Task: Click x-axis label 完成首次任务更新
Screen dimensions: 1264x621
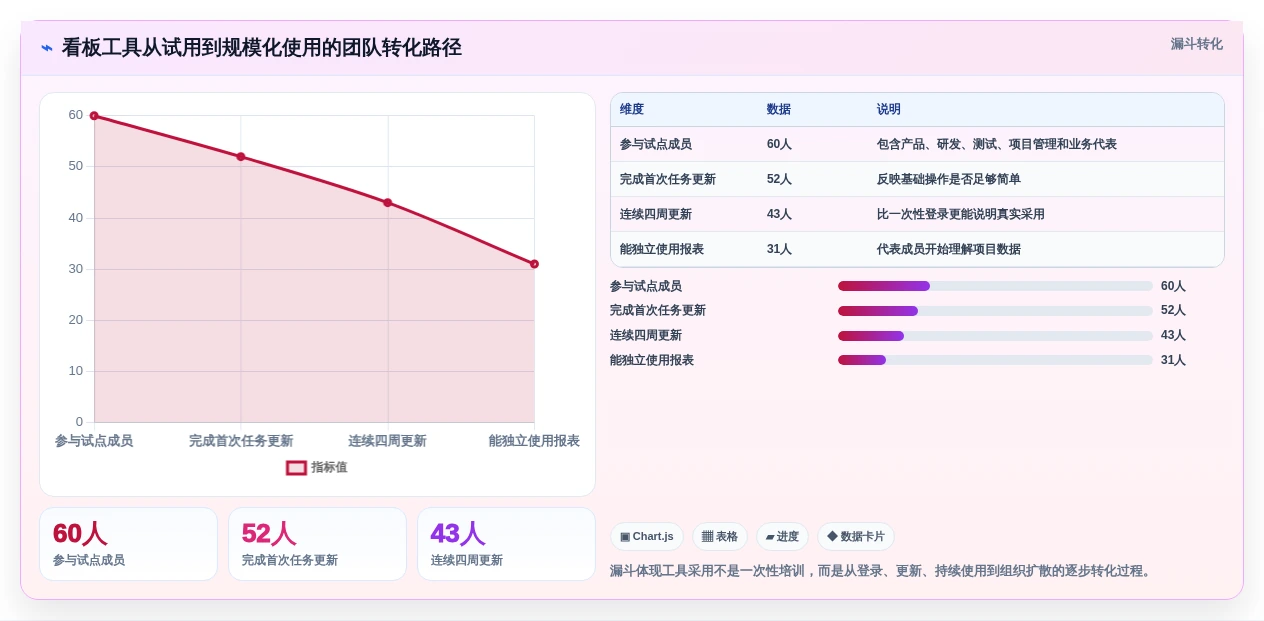Action: 241,441
